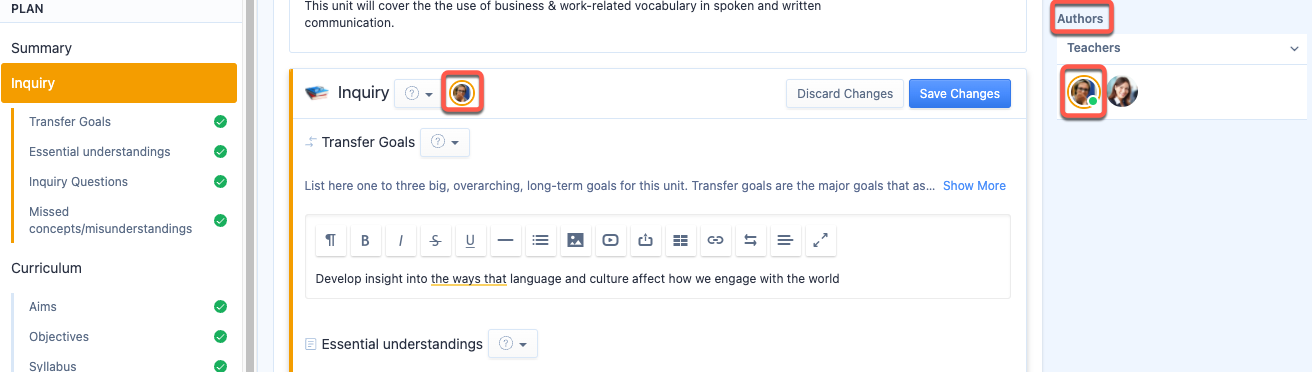This screenshot has height=372, width=1312.
Task: Collapse the Teachers section chevron
Action: [x=1294, y=48]
